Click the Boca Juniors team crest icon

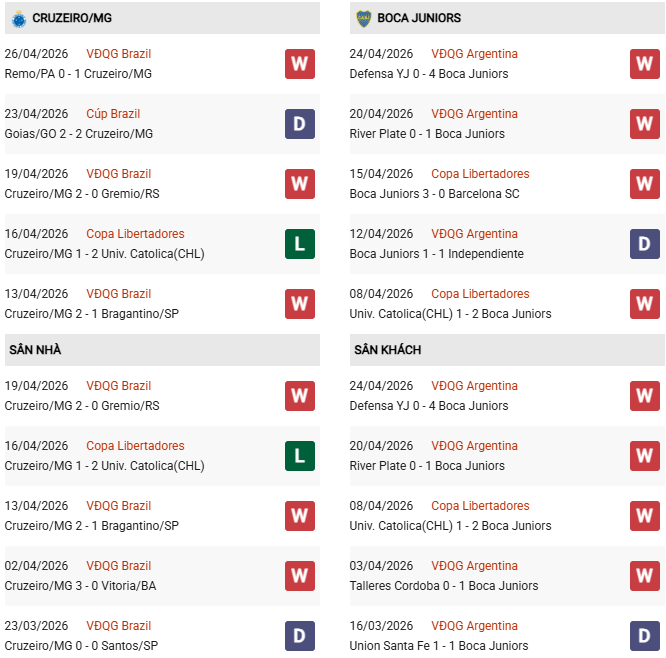[x=363, y=18]
